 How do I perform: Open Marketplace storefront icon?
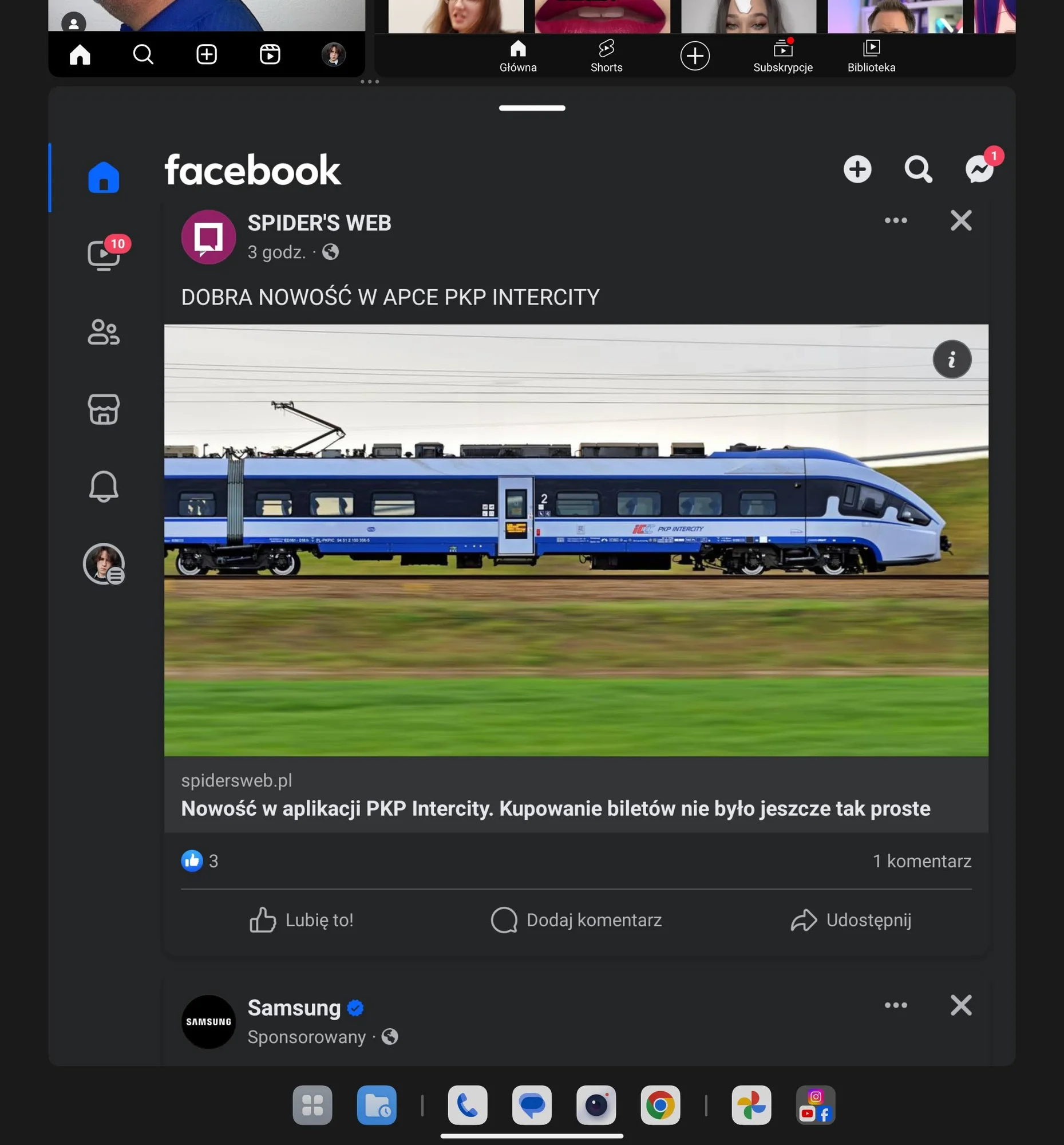[x=104, y=409]
